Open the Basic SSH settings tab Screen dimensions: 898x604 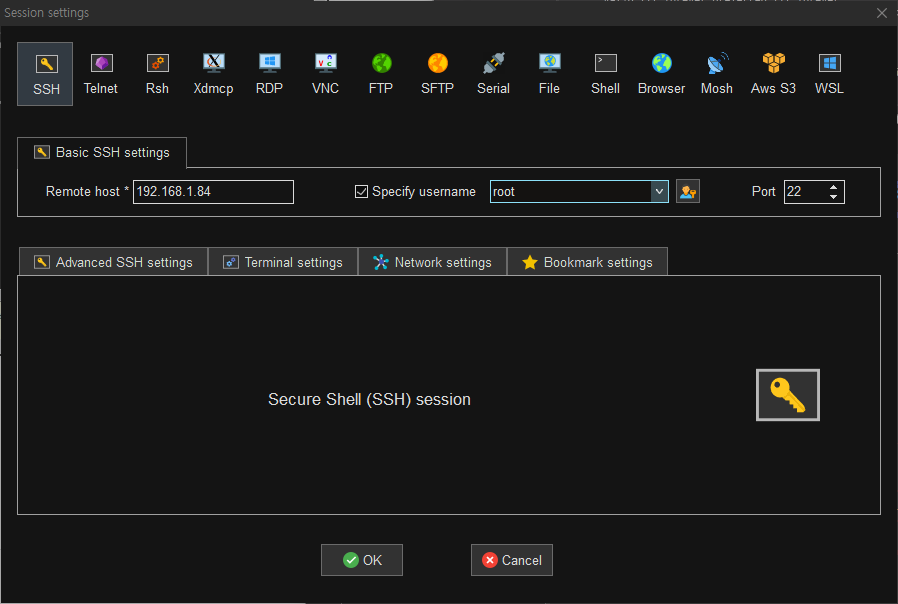click(x=102, y=152)
